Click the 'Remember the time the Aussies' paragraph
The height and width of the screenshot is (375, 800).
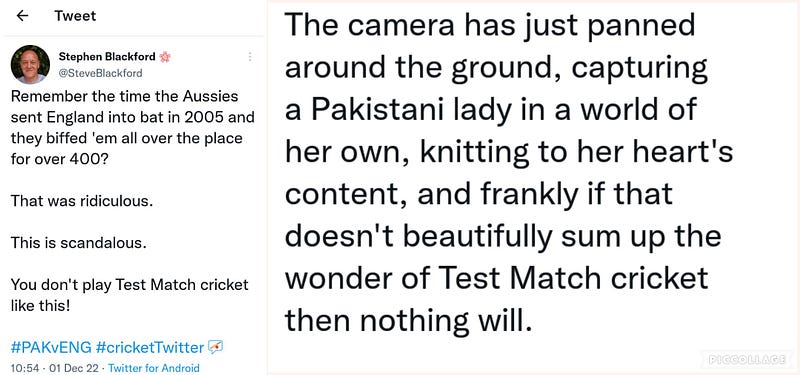click(x=132, y=128)
